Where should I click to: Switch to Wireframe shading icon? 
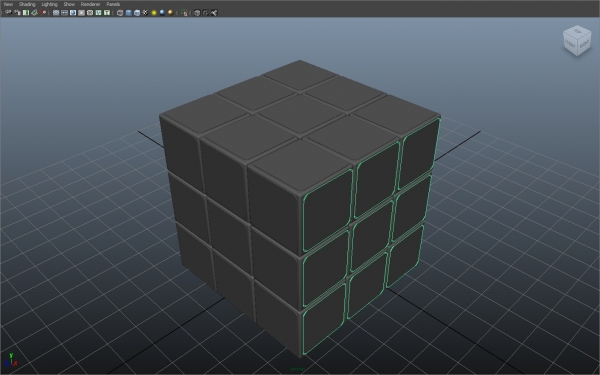(x=120, y=13)
